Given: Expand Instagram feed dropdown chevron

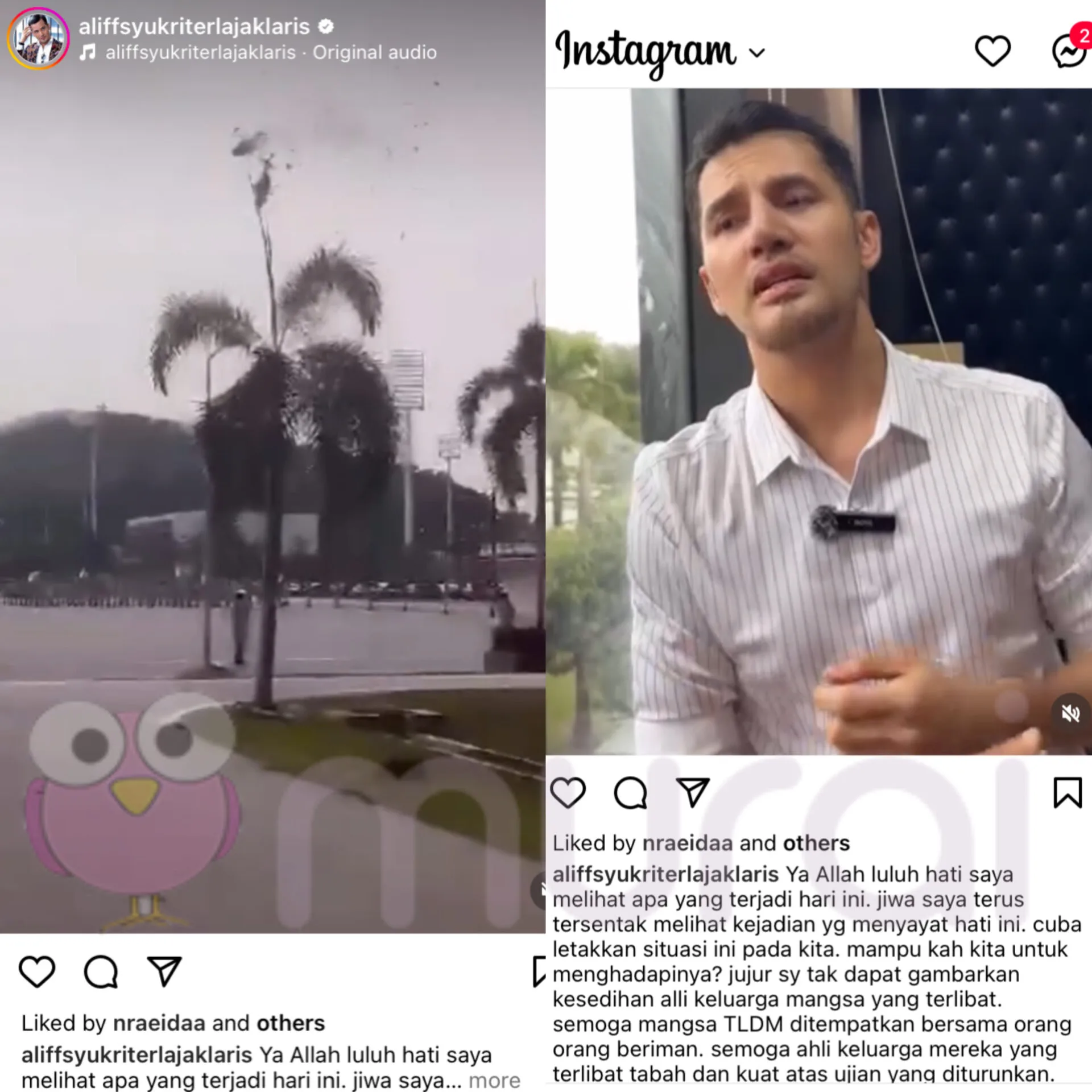Looking at the screenshot, I should point(757,53).
